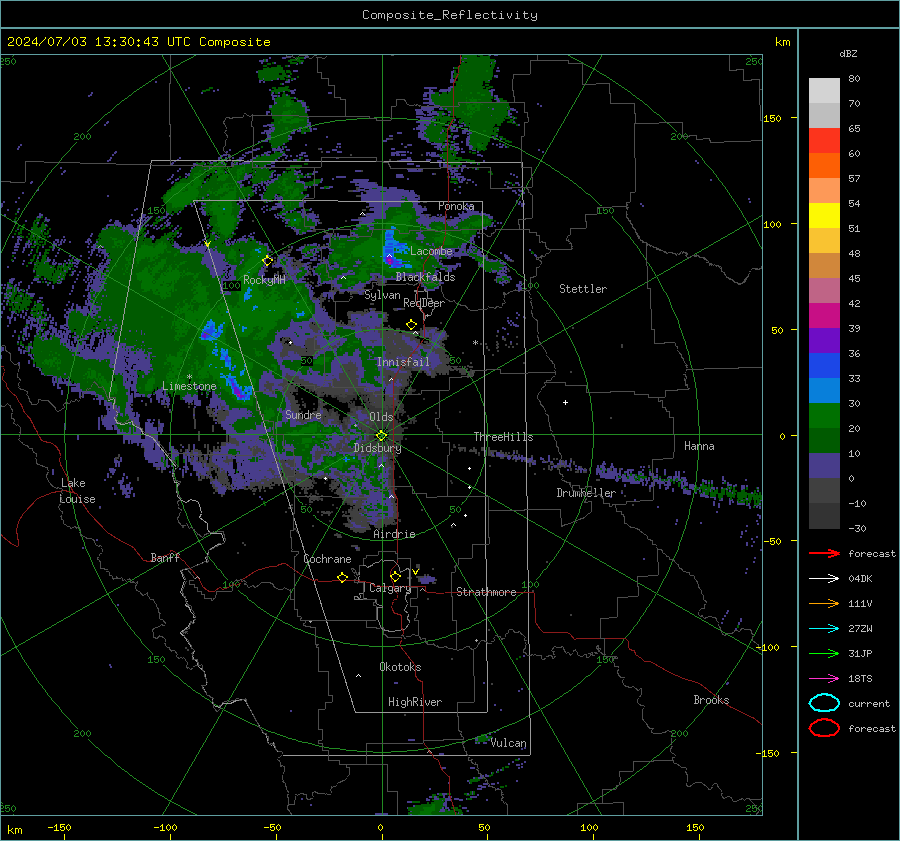Click the Banff label on the map

coord(165,557)
